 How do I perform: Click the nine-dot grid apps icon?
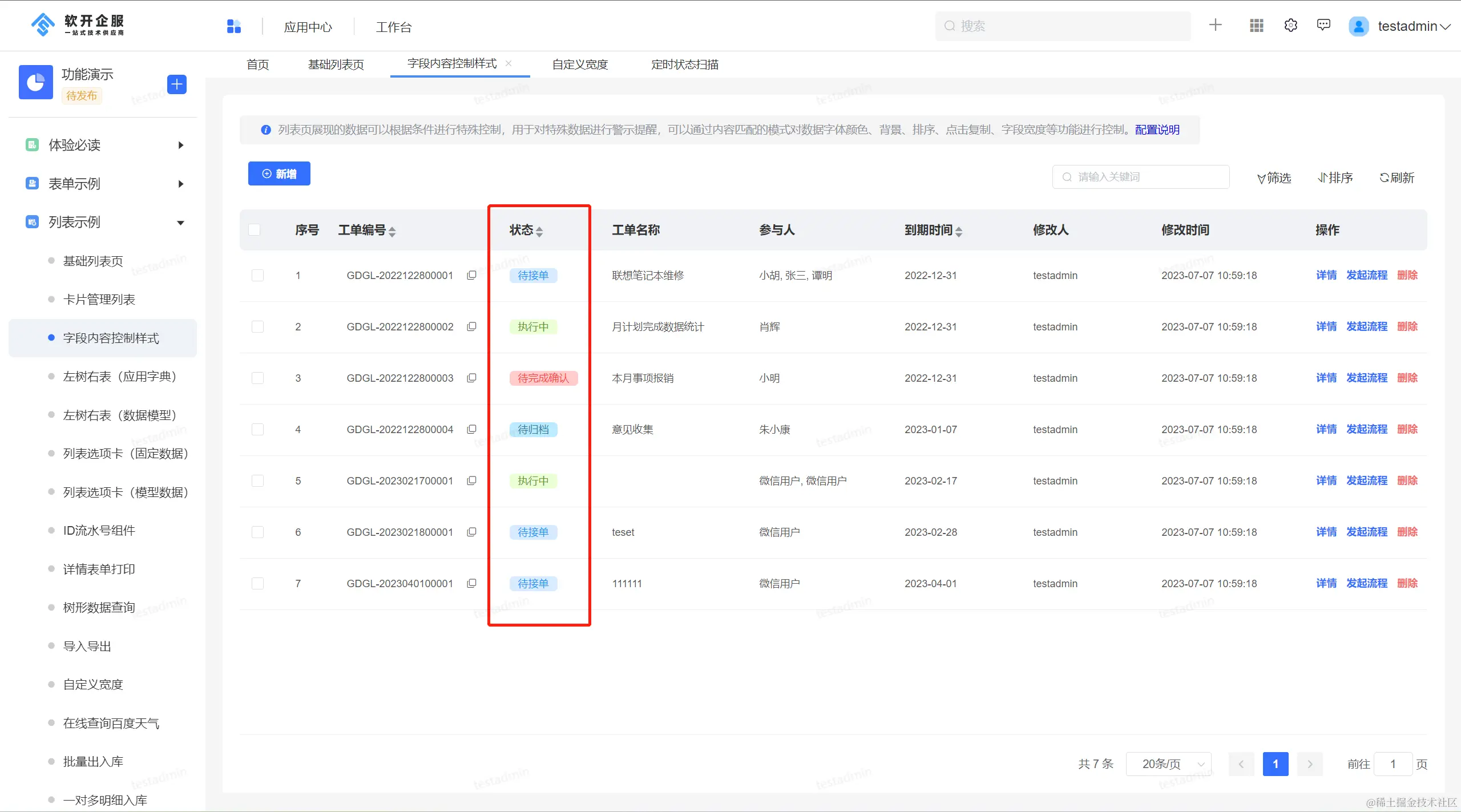(x=1256, y=26)
